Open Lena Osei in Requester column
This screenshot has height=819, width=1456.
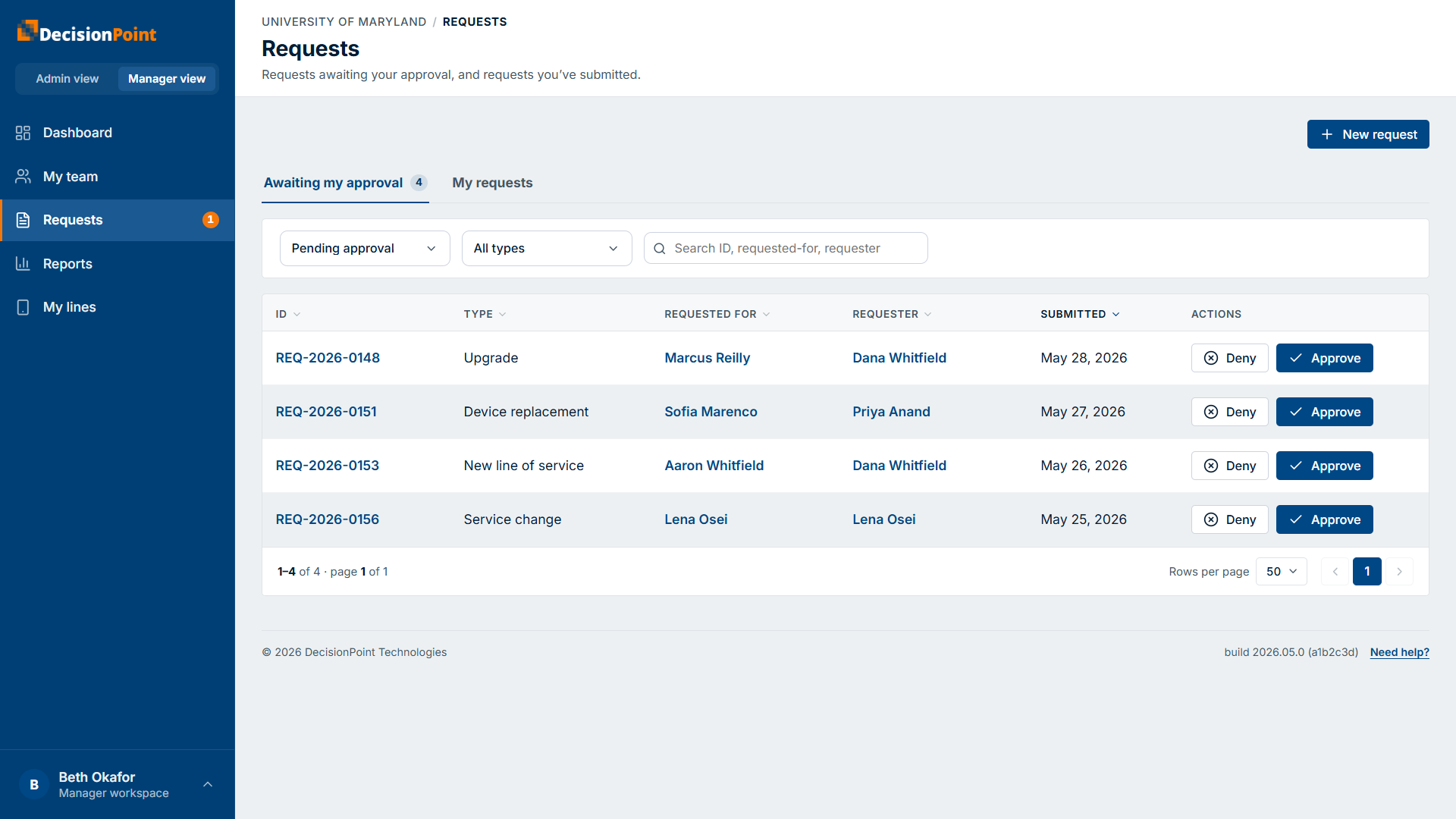click(883, 519)
